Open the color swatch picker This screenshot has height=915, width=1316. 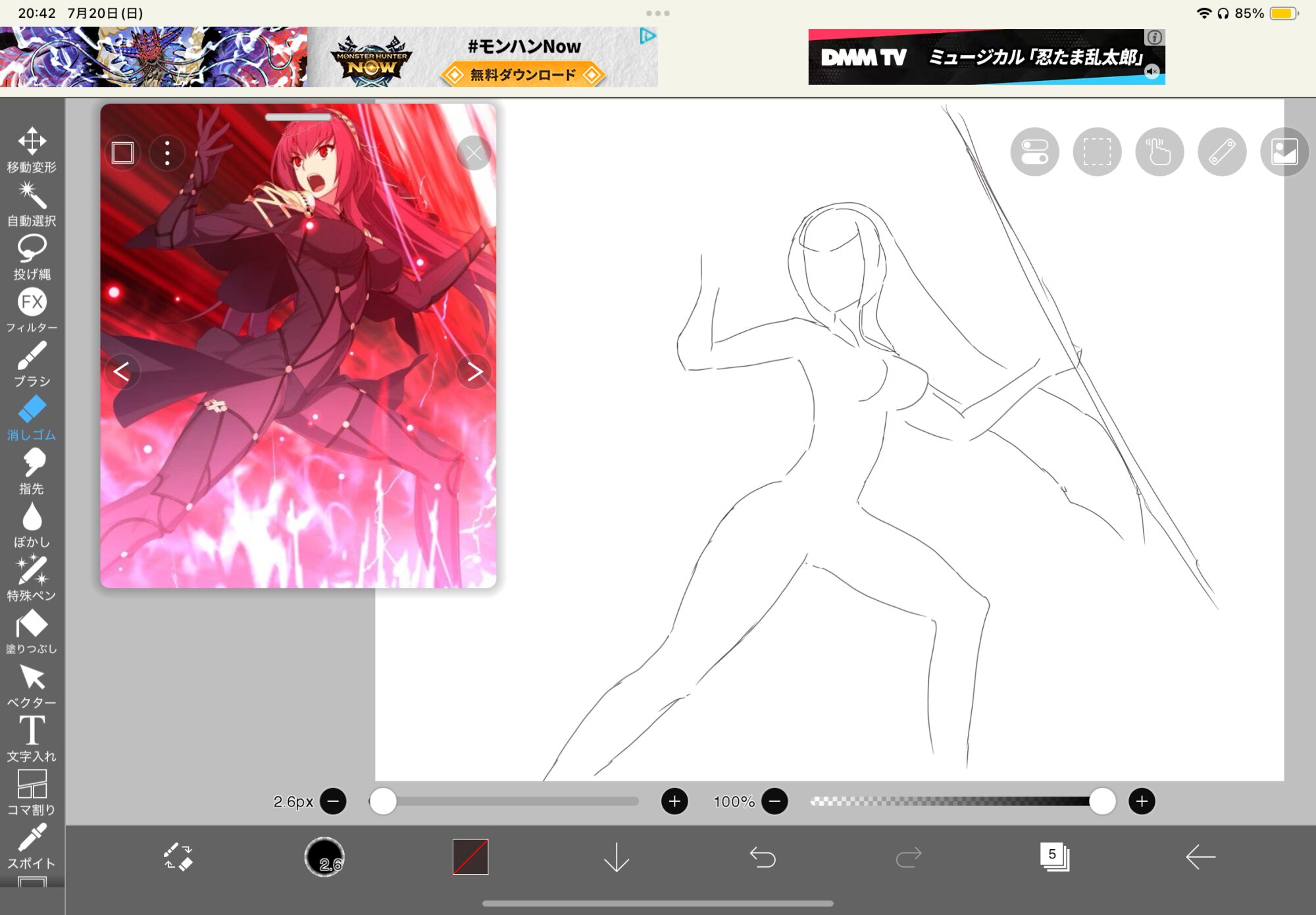point(470,856)
